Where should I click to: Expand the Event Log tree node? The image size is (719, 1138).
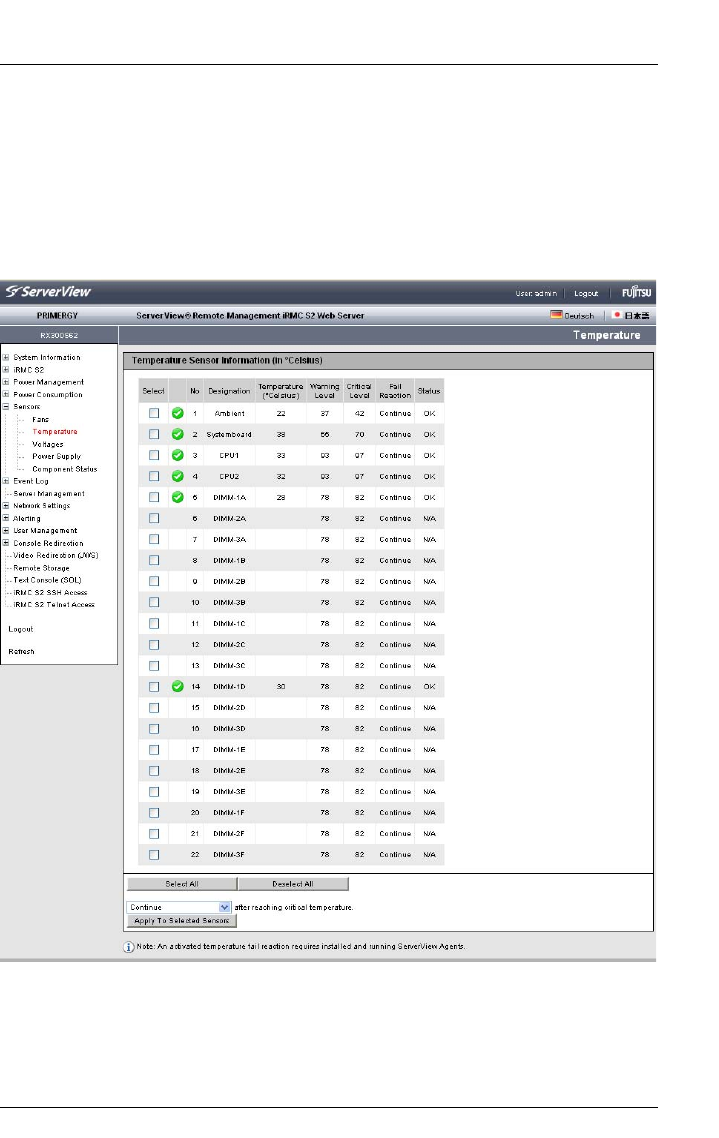click(6, 480)
